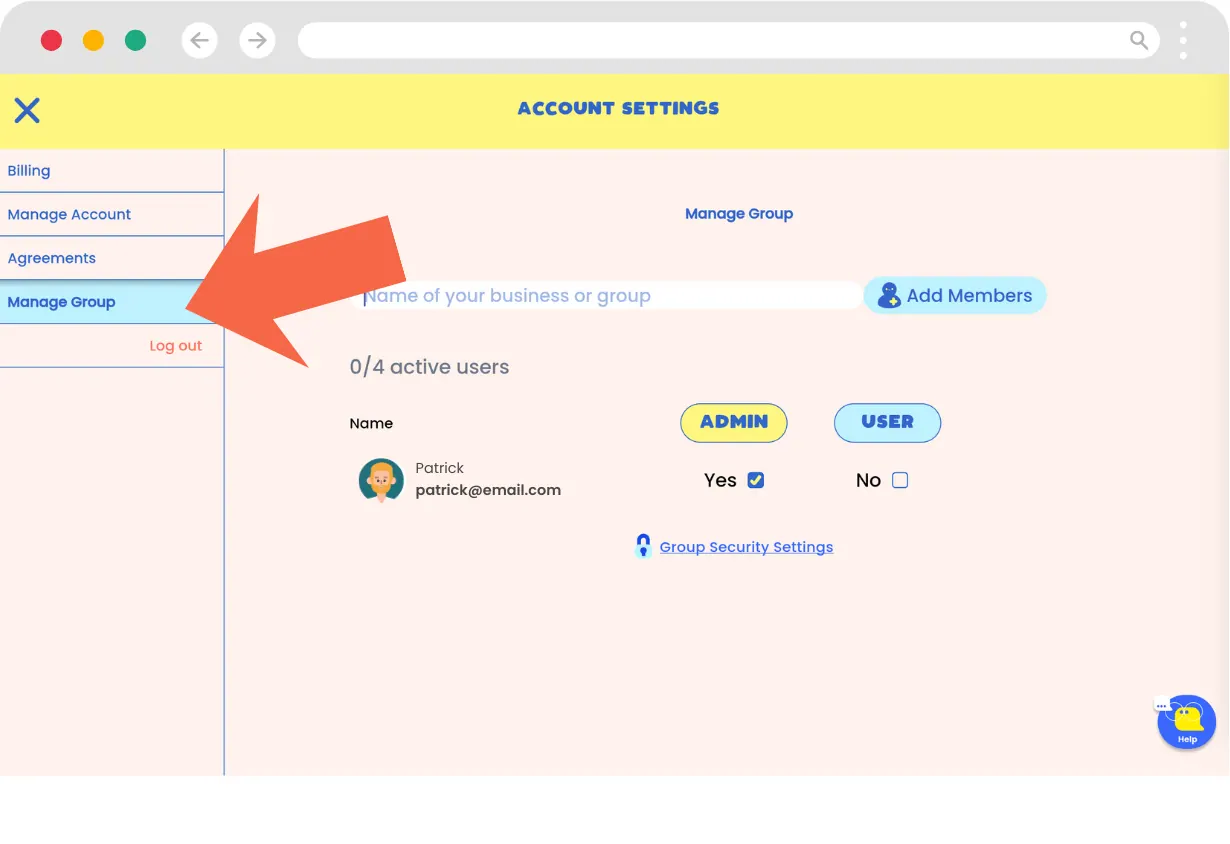Close Account Settings with the X icon
Viewport: 1230px width, 844px height.
(27, 110)
